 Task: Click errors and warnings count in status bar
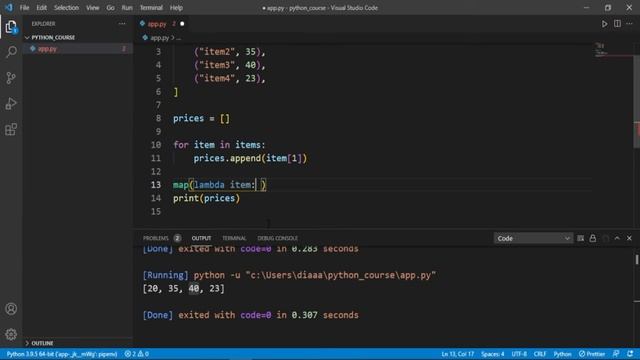point(137,354)
